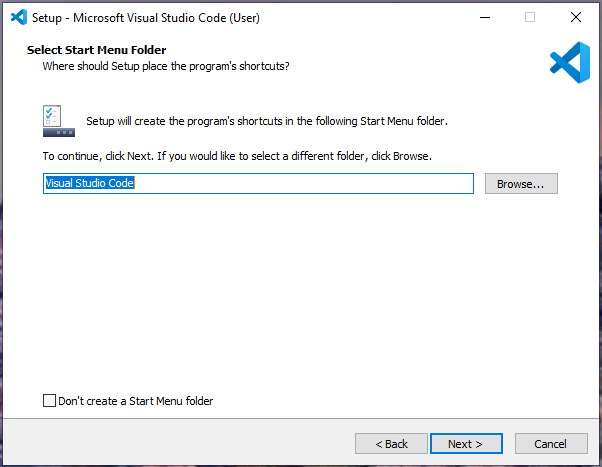Click the "Don't create a Start Menu folder" label
Viewport: 602px width, 467px height.
click(135, 401)
